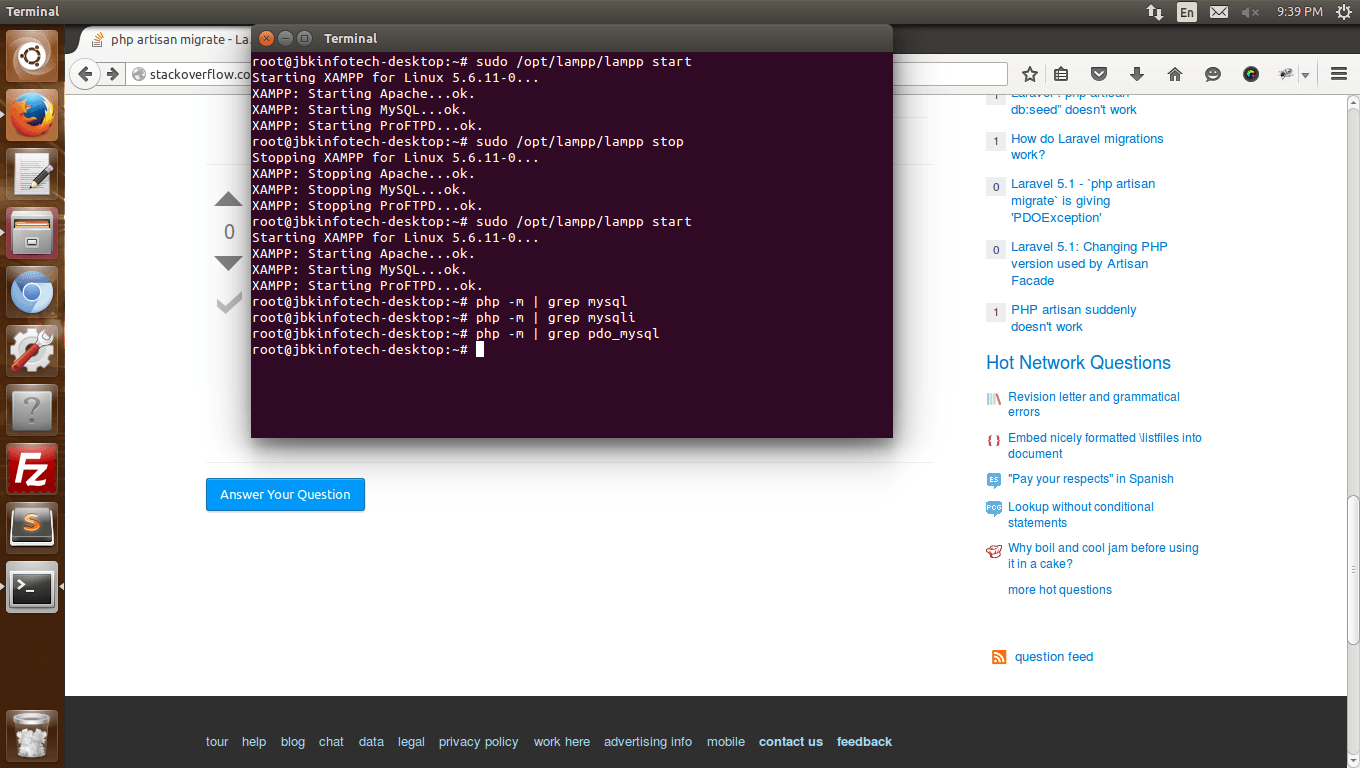
Task: Open 'How do Laravel migrations work?' link
Action: [x=1087, y=147]
